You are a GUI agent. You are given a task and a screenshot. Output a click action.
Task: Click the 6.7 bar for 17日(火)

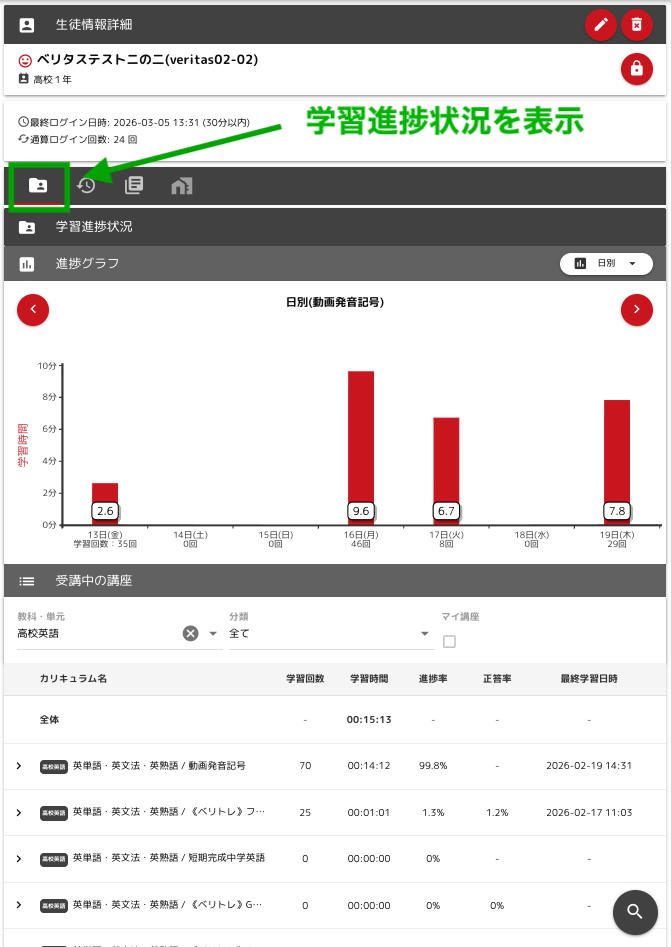pyautogui.click(x=446, y=471)
